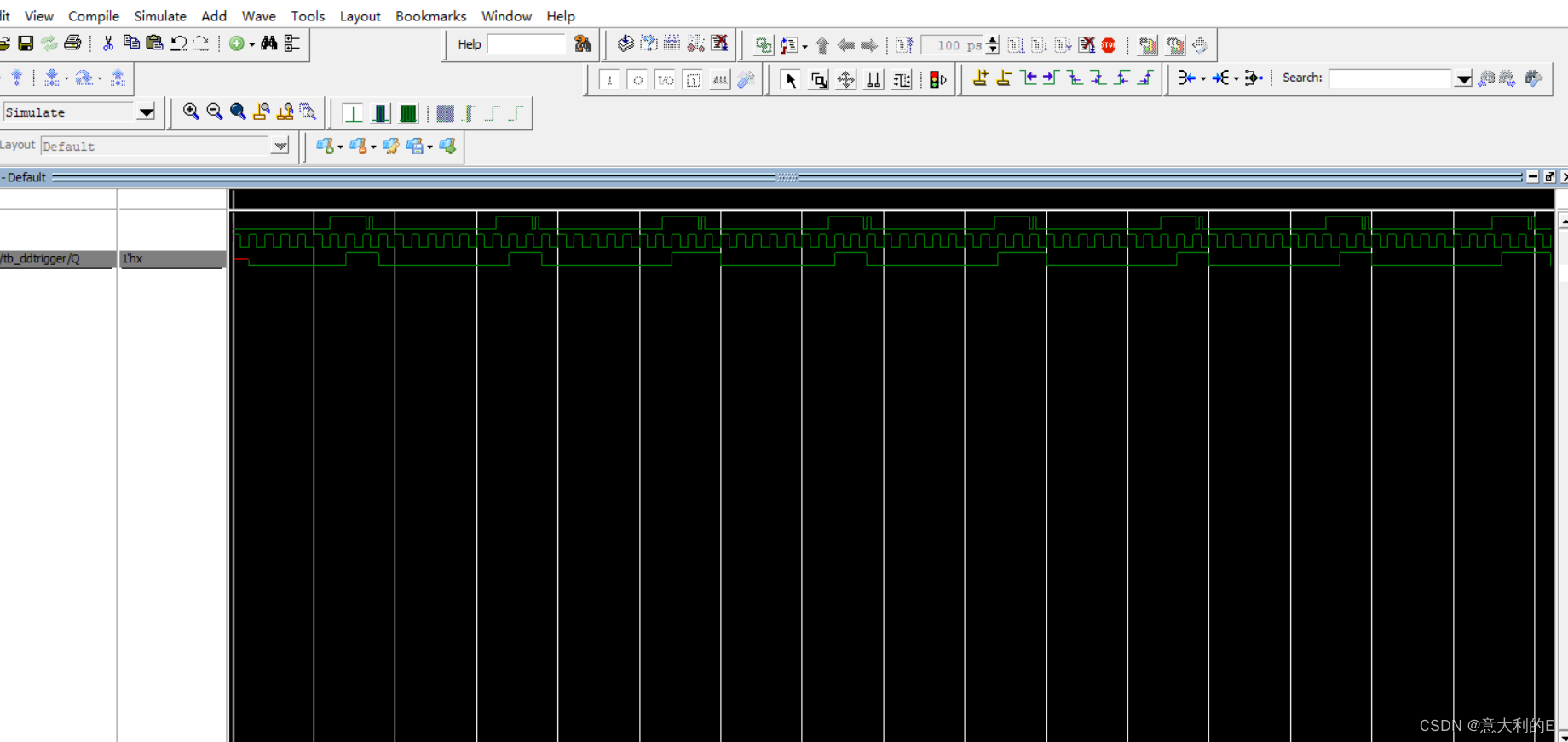The width and height of the screenshot is (1568, 742).
Task: Open the Layout menu
Action: [360, 16]
